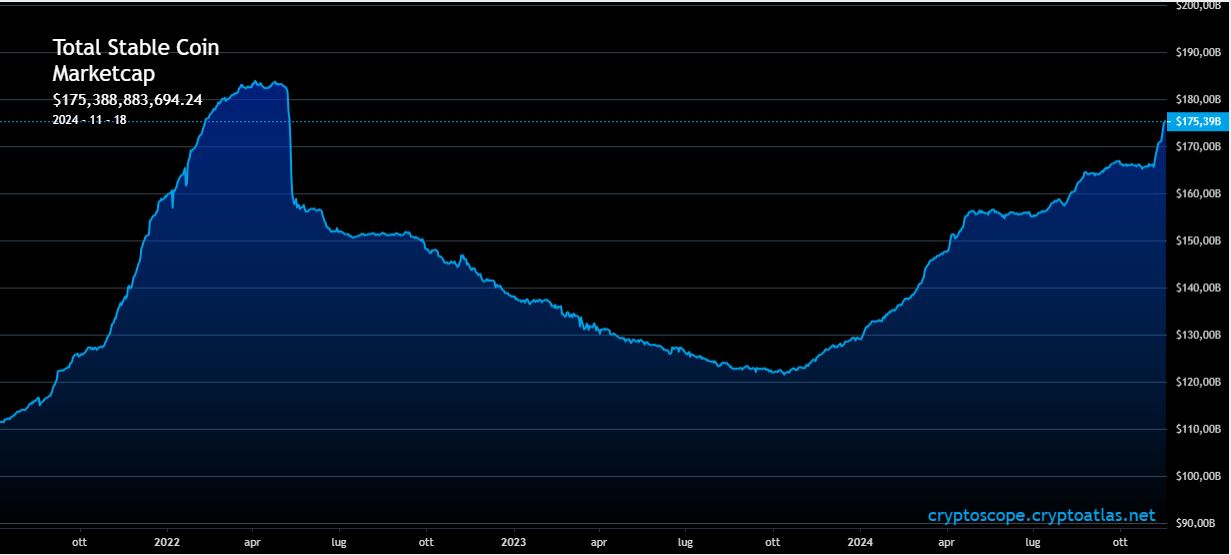Click the 2023 time axis label
The width and height of the screenshot is (1231, 555).
513,541
